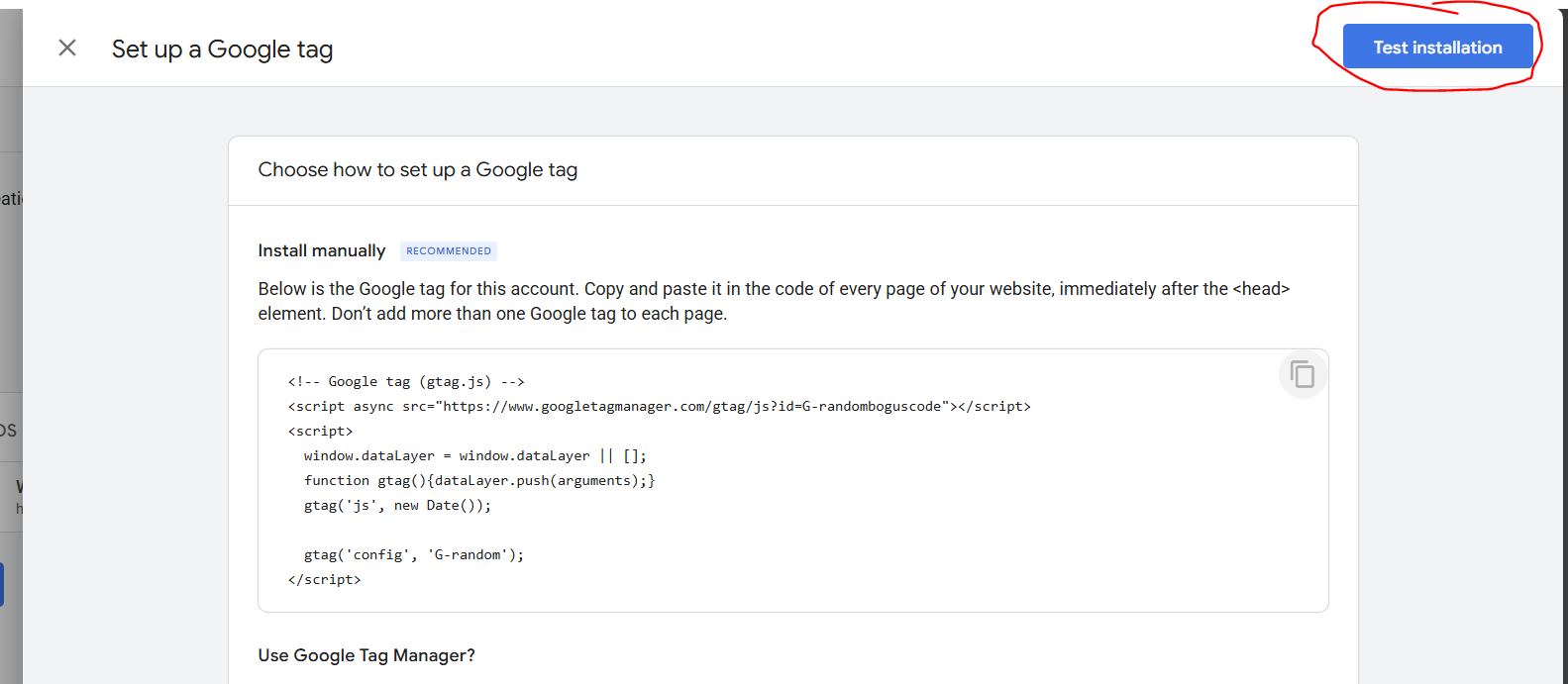Click the googletagmanager.com script src line
1568x684 pixels.
[x=659, y=407]
